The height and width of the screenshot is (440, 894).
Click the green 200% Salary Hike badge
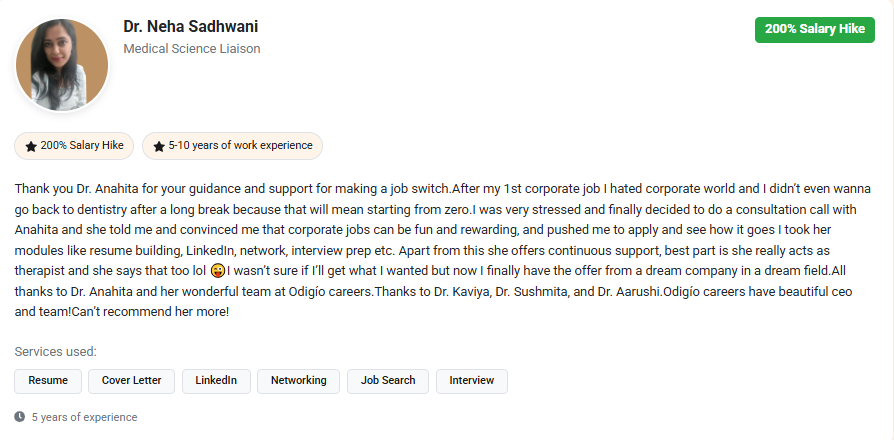(814, 29)
